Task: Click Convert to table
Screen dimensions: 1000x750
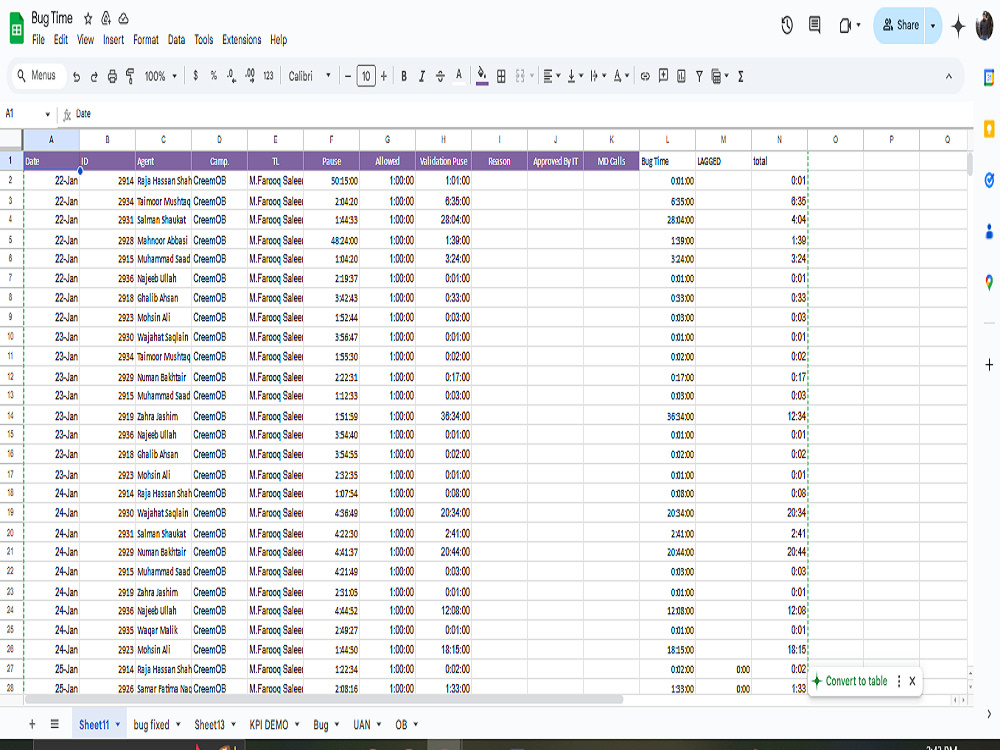Action: click(x=849, y=680)
